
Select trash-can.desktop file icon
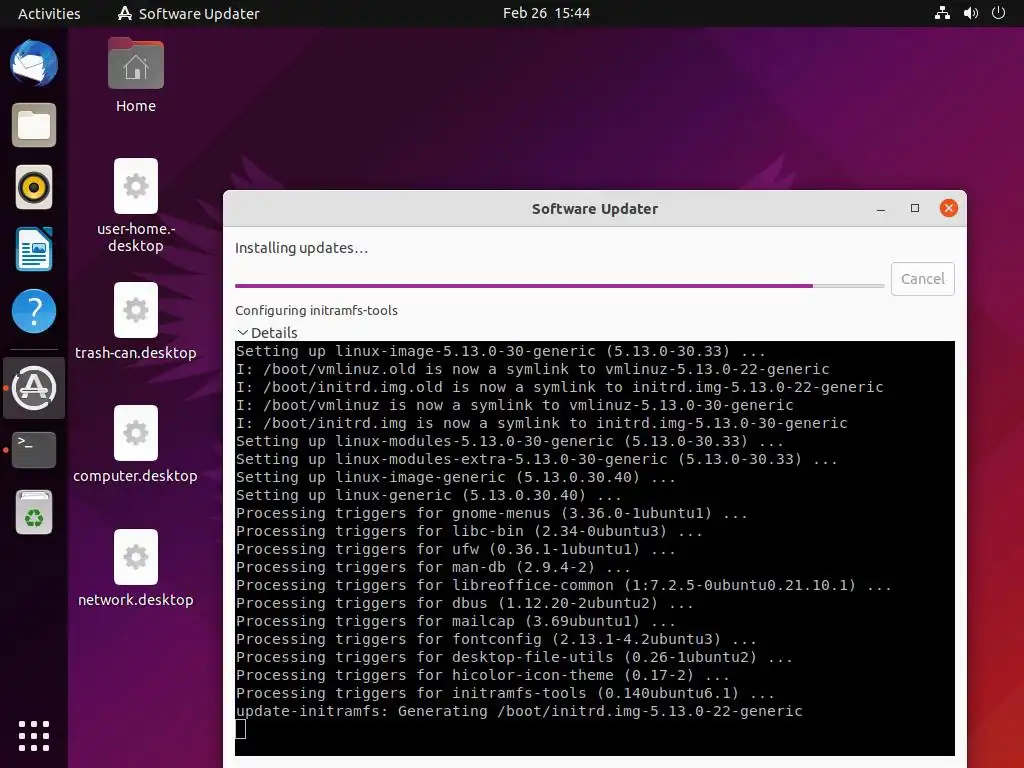[x=136, y=321]
